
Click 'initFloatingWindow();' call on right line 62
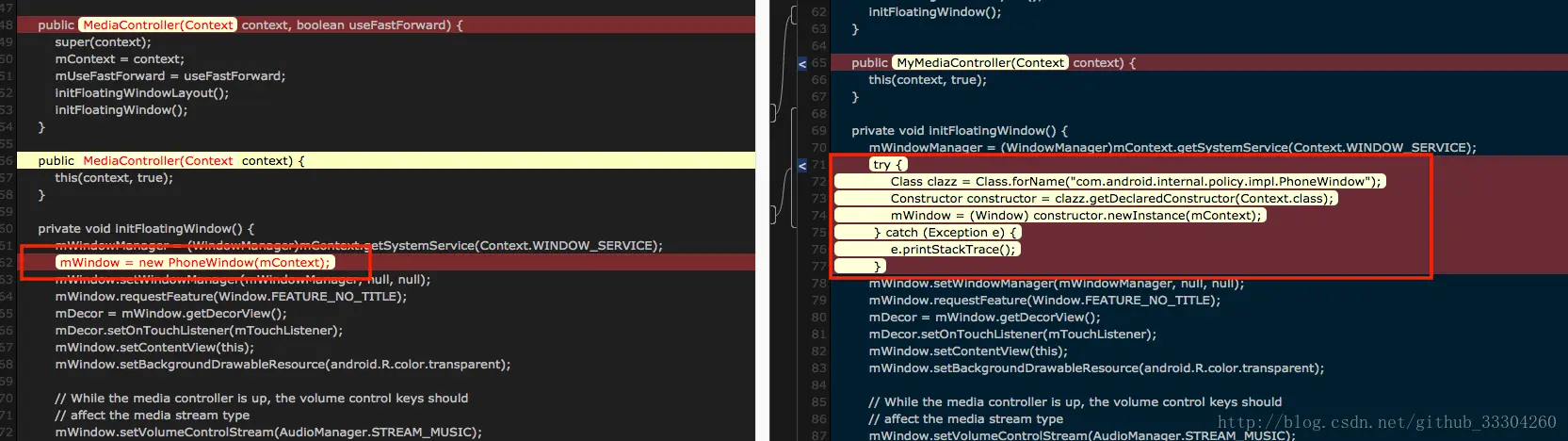pos(934,12)
